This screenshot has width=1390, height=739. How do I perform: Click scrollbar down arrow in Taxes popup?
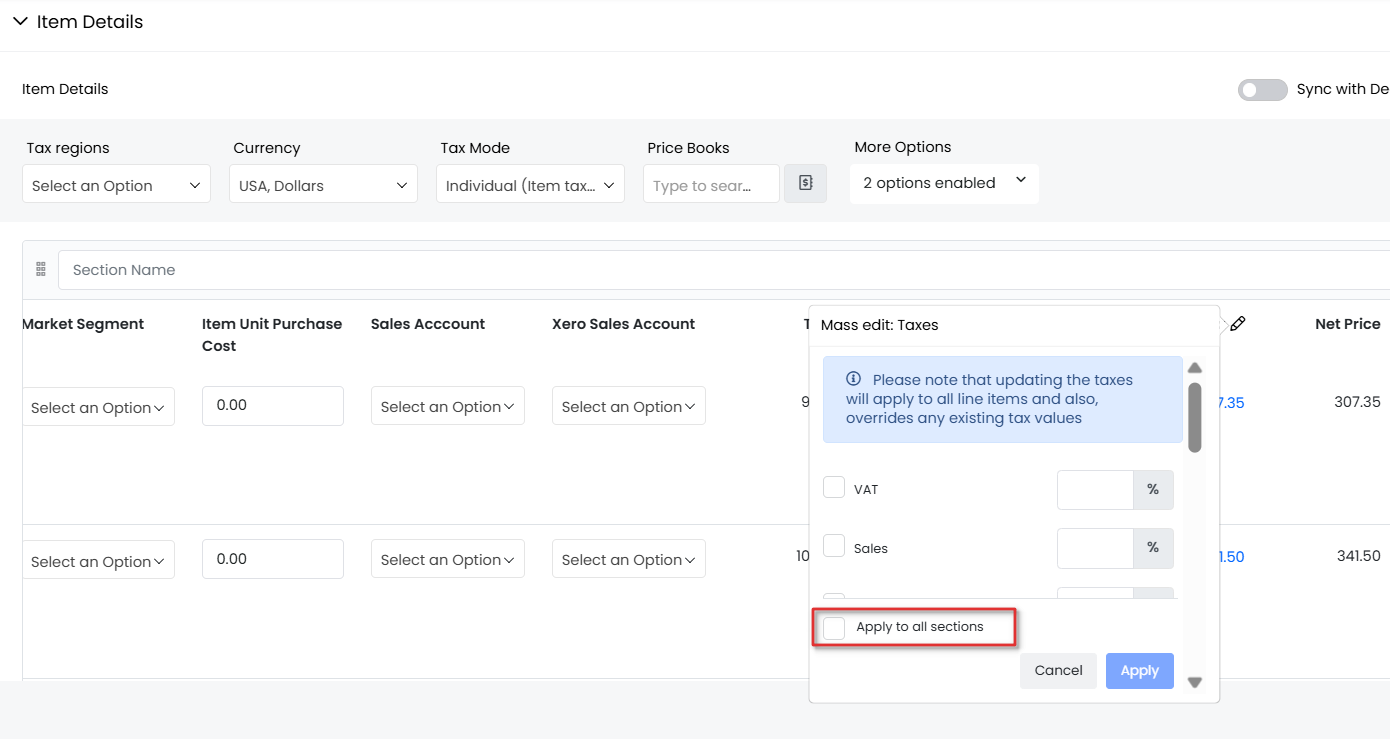coord(1194,682)
